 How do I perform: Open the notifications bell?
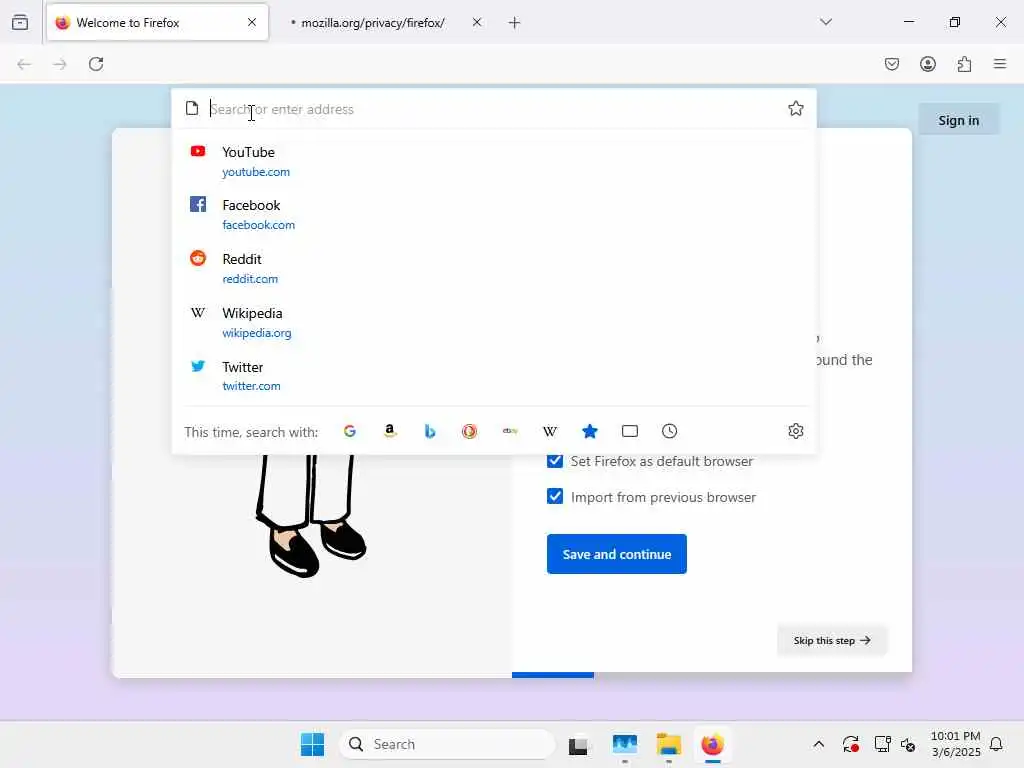[996, 744]
